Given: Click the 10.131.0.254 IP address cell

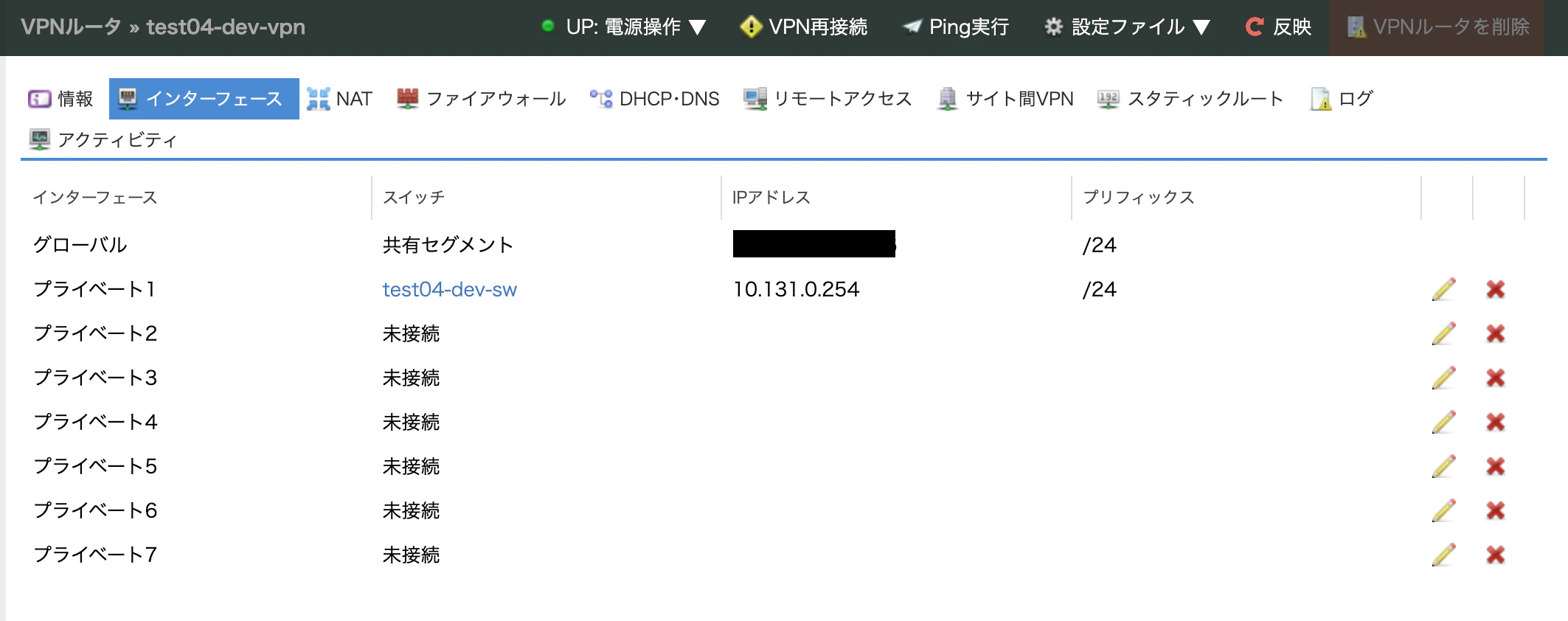Looking at the screenshot, I should click(797, 289).
